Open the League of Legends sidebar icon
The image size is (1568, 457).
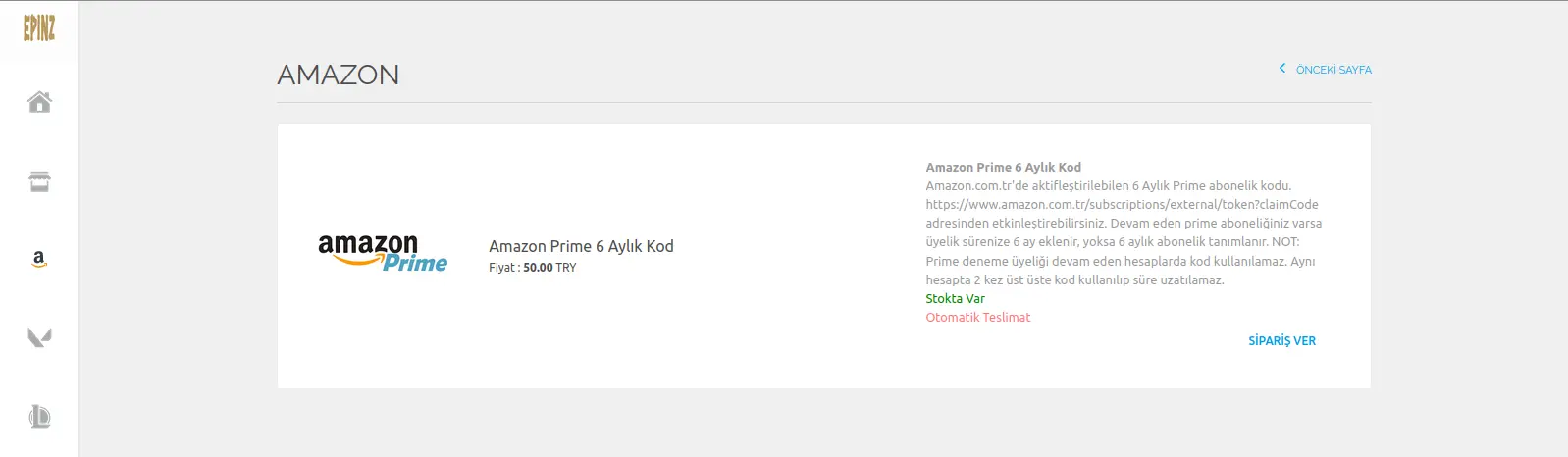pyautogui.click(x=39, y=417)
